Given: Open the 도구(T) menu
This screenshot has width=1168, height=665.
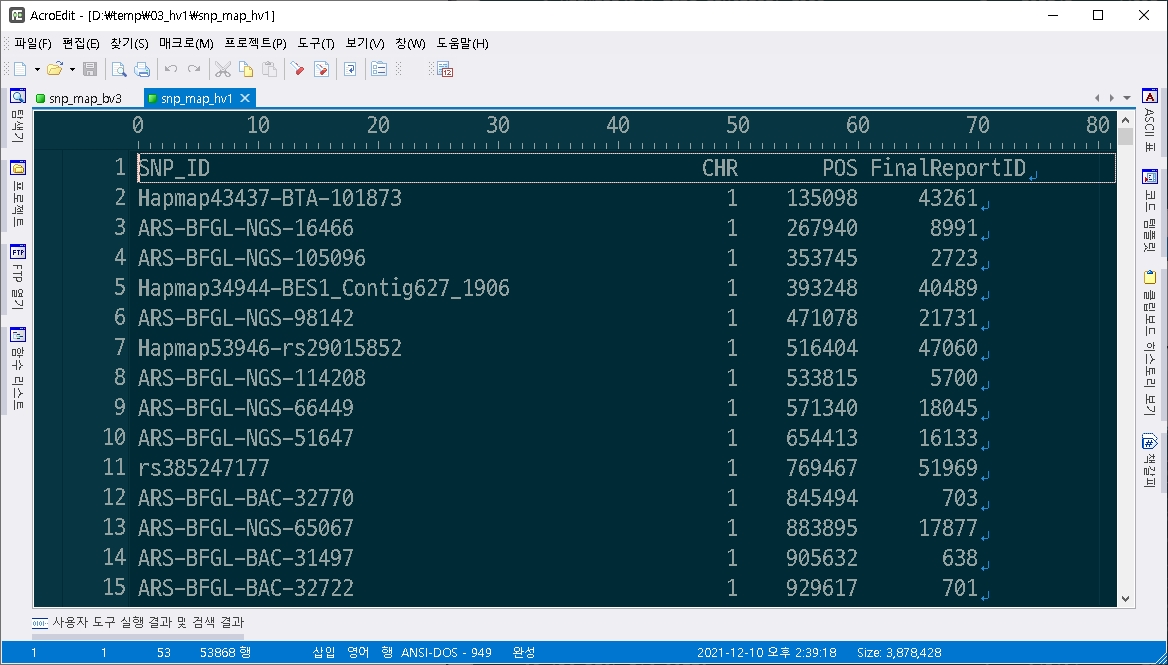Looking at the screenshot, I should pyautogui.click(x=316, y=43).
